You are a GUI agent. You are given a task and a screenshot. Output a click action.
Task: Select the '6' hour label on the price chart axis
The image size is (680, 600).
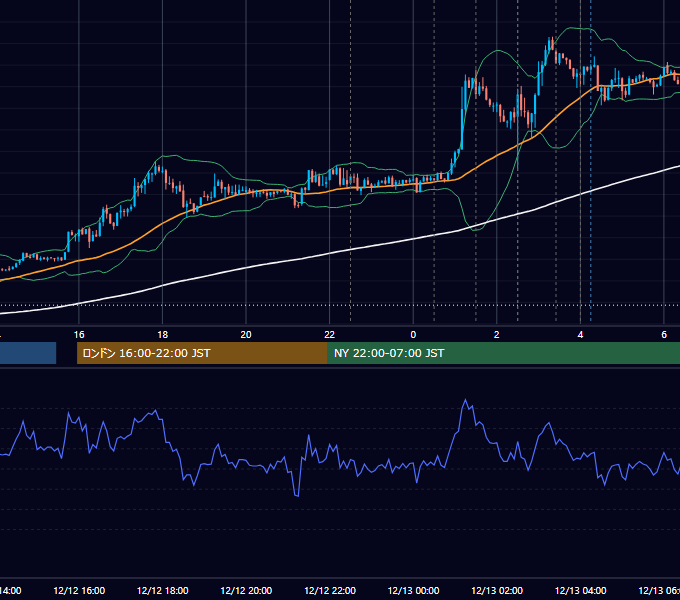pos(664,335)
